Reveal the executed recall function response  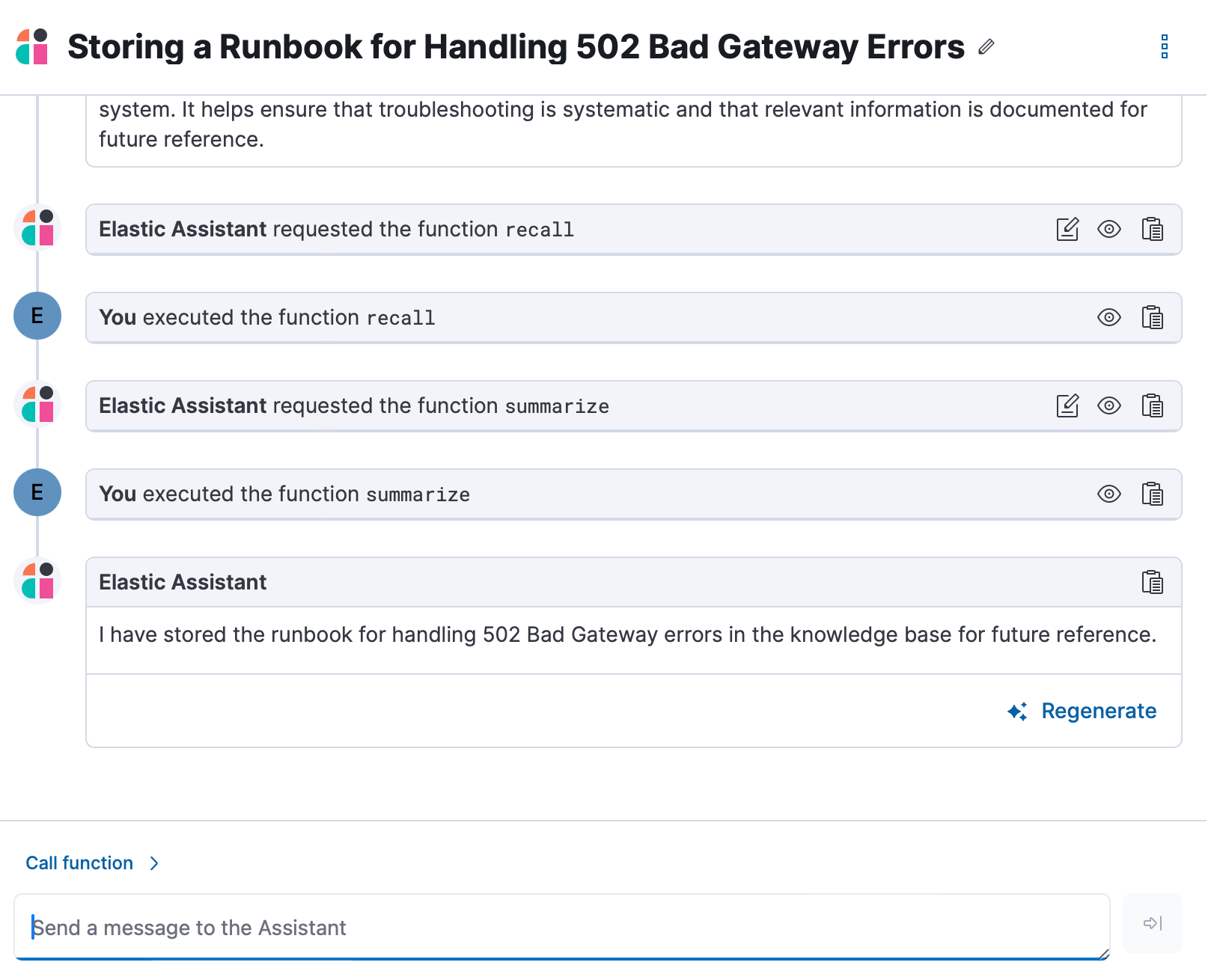1108,317
